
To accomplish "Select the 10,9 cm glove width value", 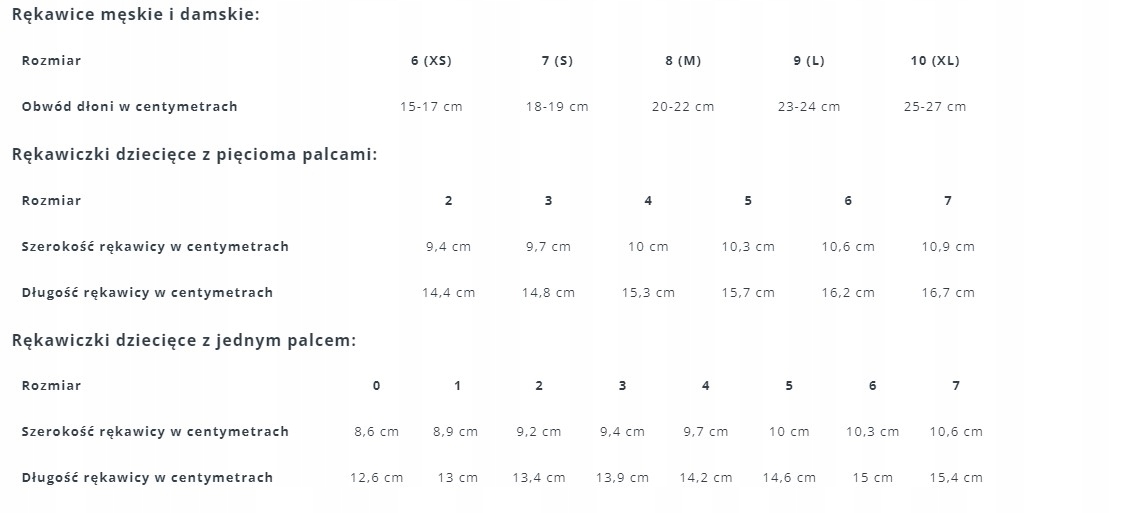I will click(x=948, y=247).
